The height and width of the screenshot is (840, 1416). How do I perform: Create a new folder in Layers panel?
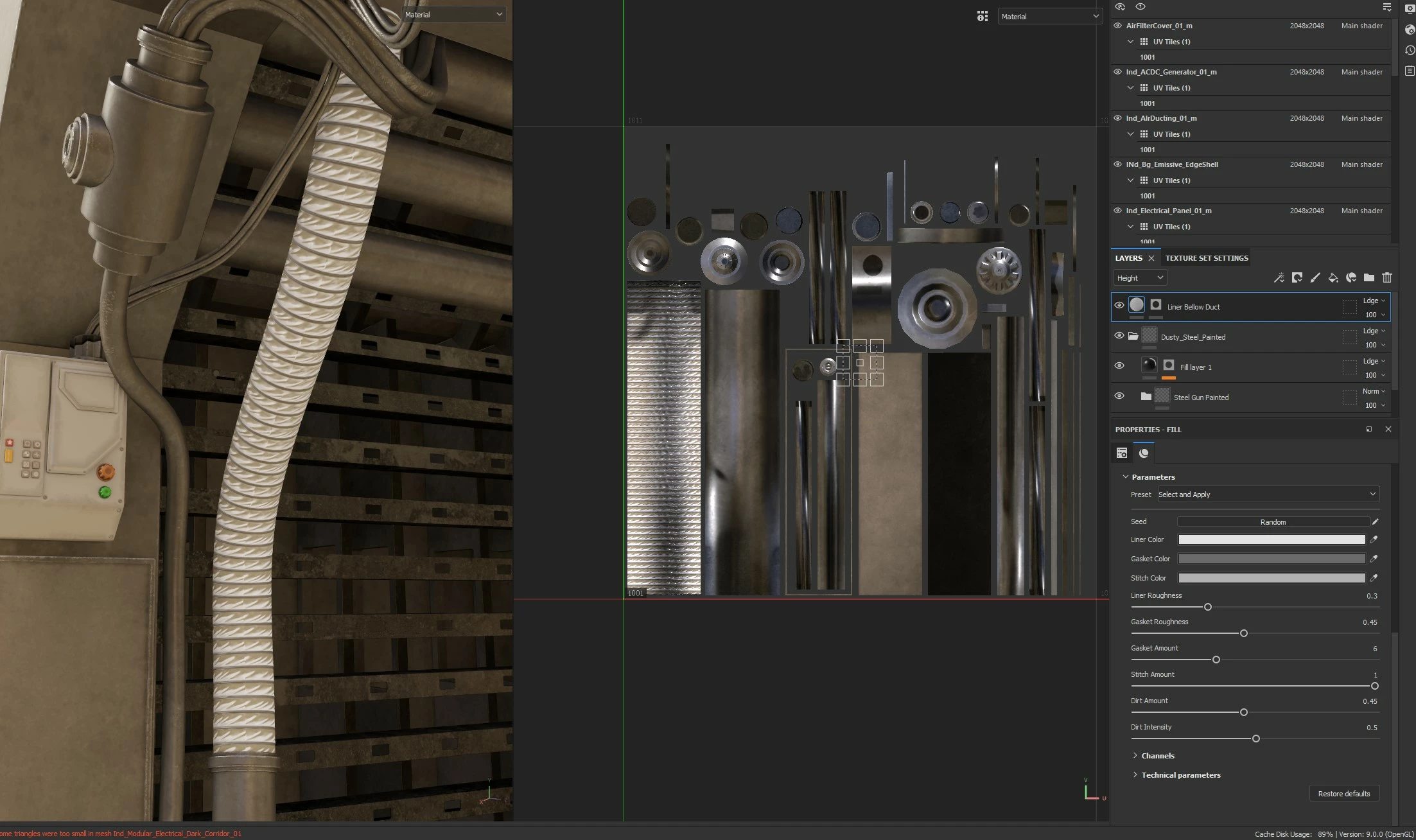(x=1369, y=277)
